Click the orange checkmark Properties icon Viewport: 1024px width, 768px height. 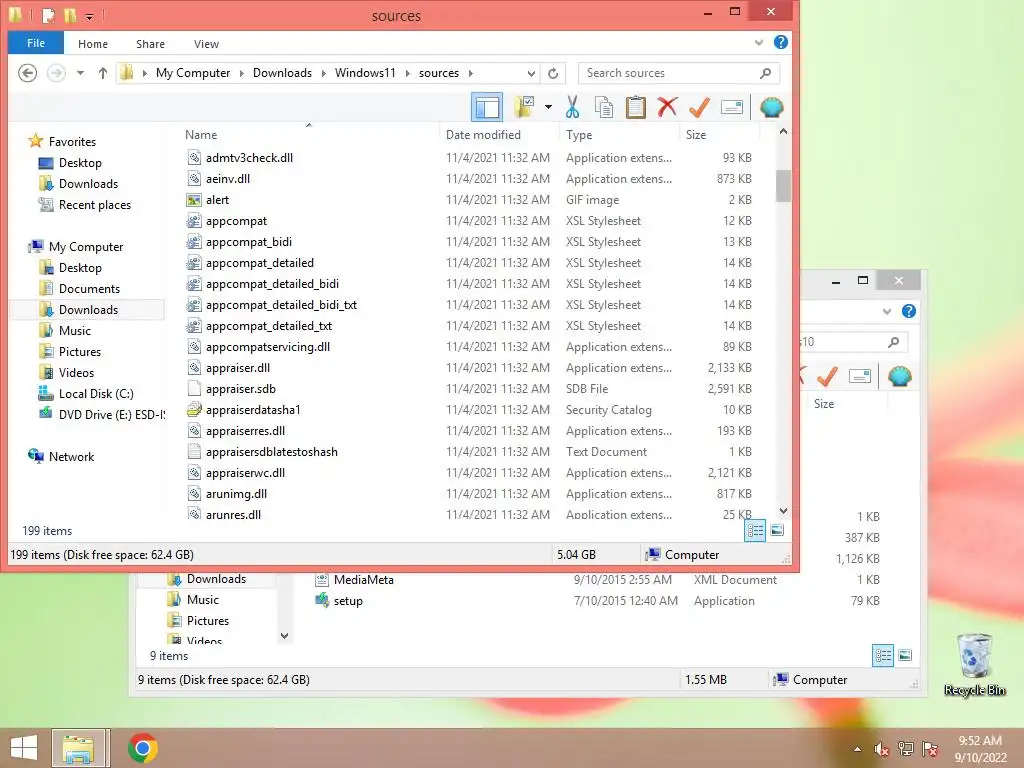click(699, 107)
